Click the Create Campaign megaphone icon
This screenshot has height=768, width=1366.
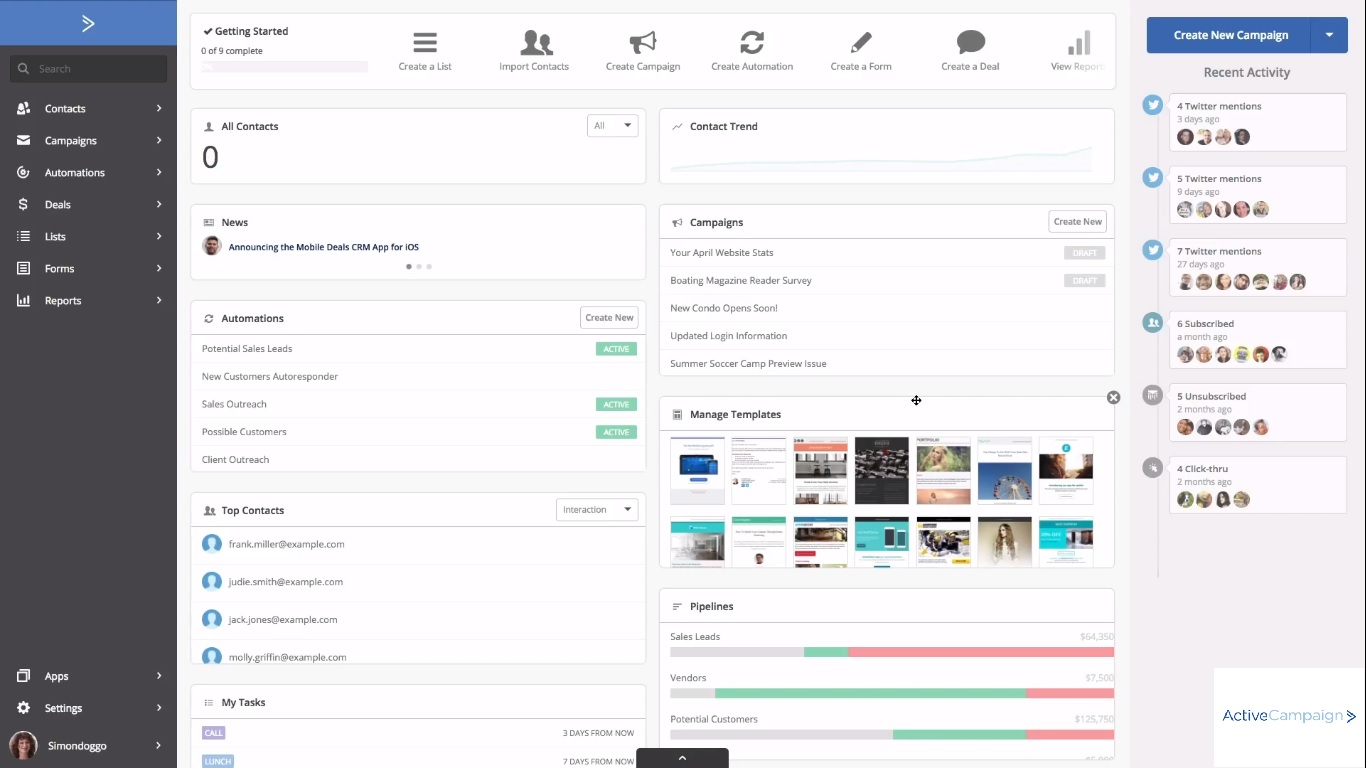point(643,43)
